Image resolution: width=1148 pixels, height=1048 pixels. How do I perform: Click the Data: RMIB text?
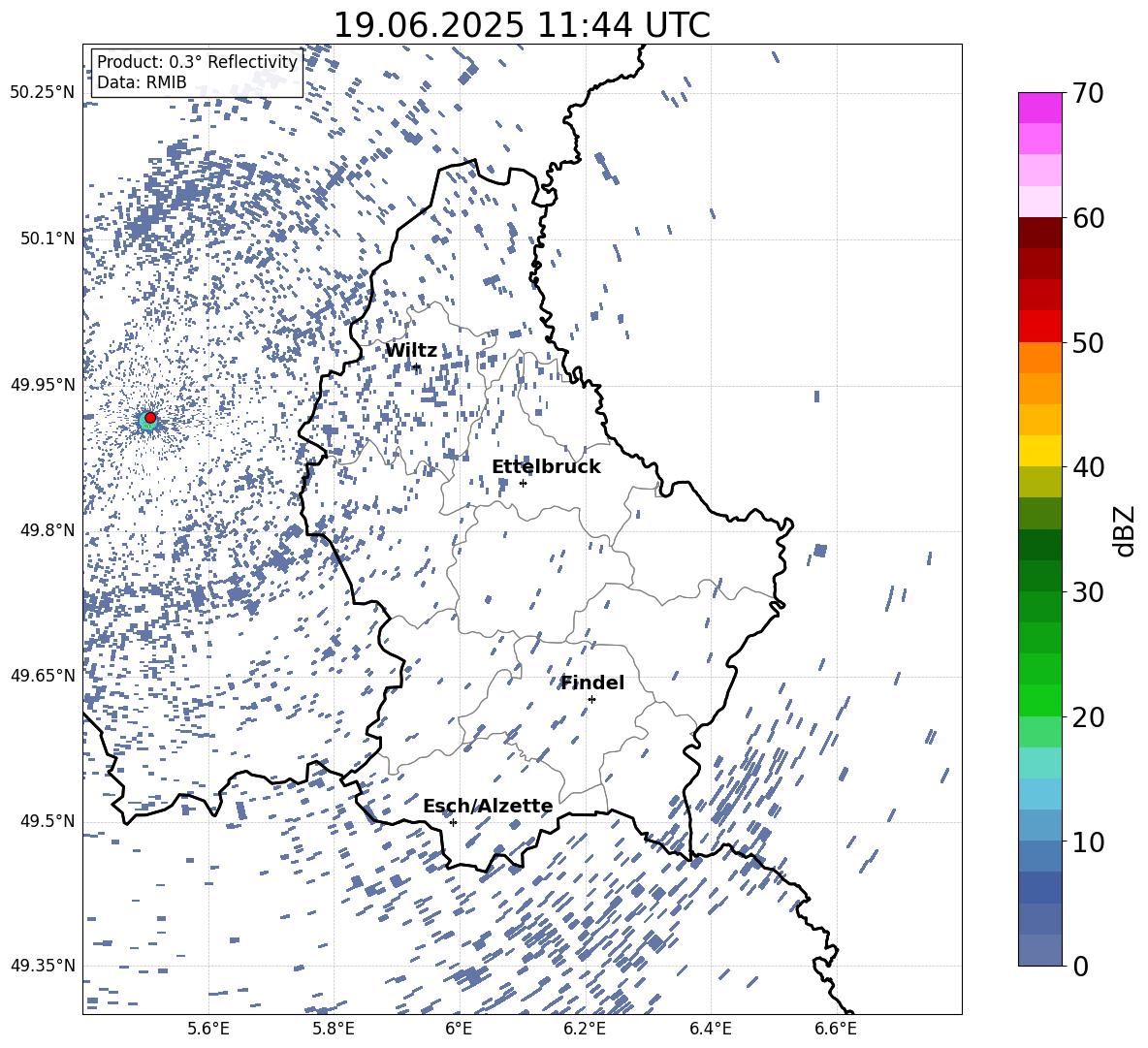(x=142, y=82)
